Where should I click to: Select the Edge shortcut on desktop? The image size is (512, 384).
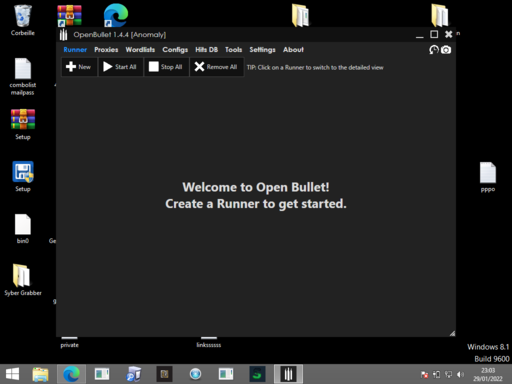[x=115, y=15]
